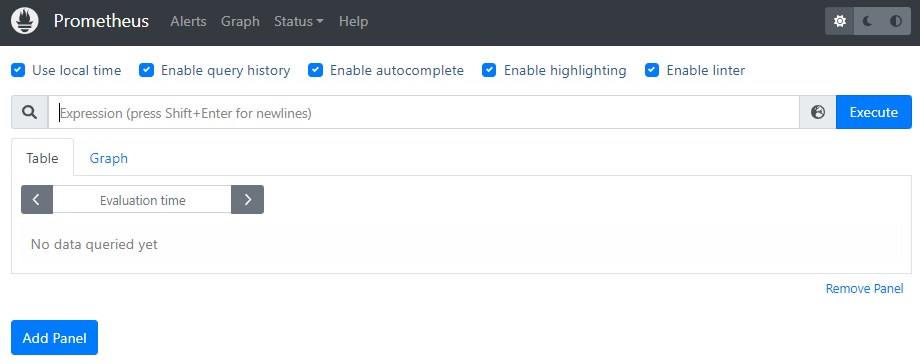This screenshot has height=364, width=920.
Task: Open metrics explorer globe icon
Action: coord(818,112)
